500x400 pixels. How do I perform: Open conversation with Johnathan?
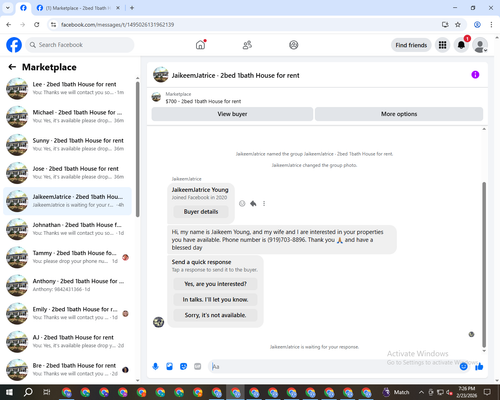tap(67, 229)
